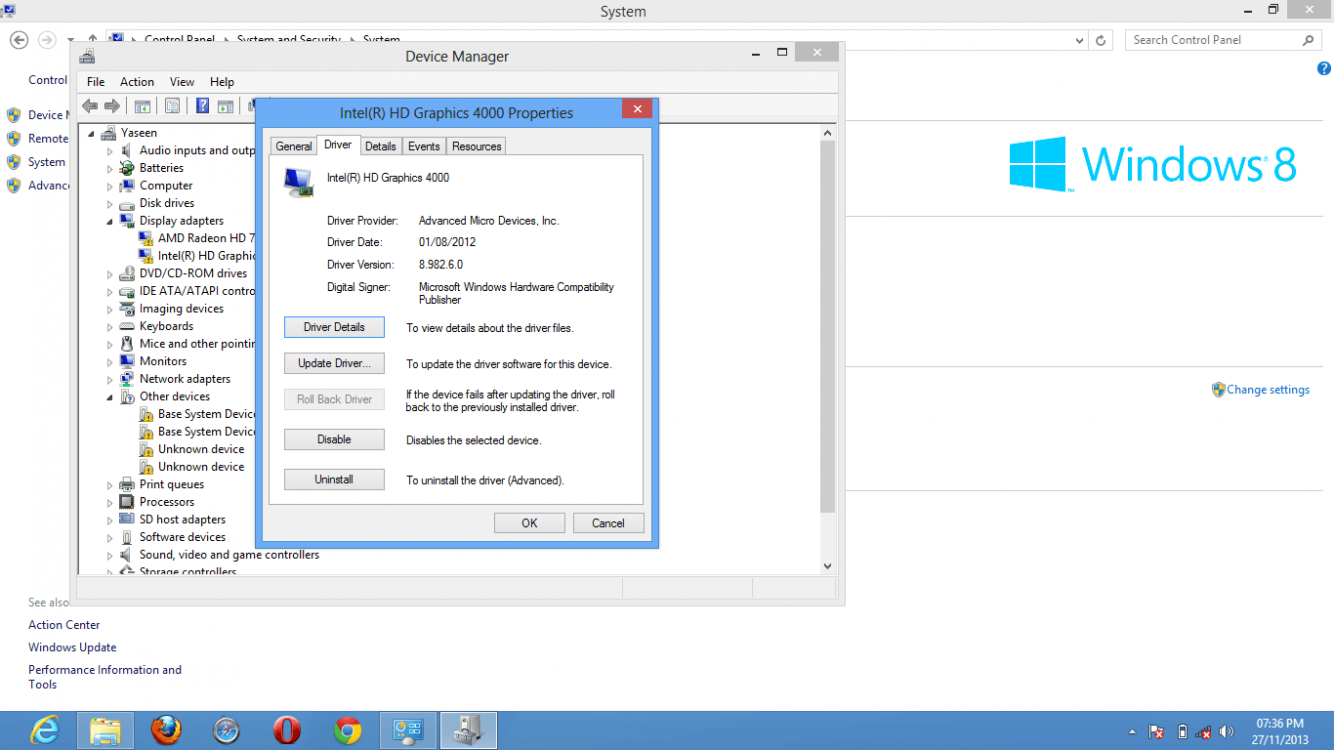Open File Explorer from the taskbar
The height and width of the screenshot is (750, 1334).
105,731
